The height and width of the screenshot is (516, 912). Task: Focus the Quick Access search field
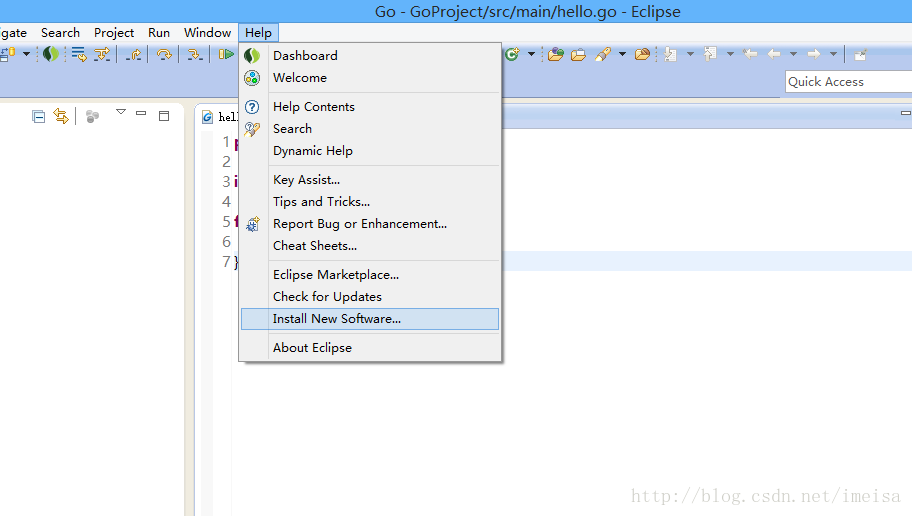click(x=849, y=82)
